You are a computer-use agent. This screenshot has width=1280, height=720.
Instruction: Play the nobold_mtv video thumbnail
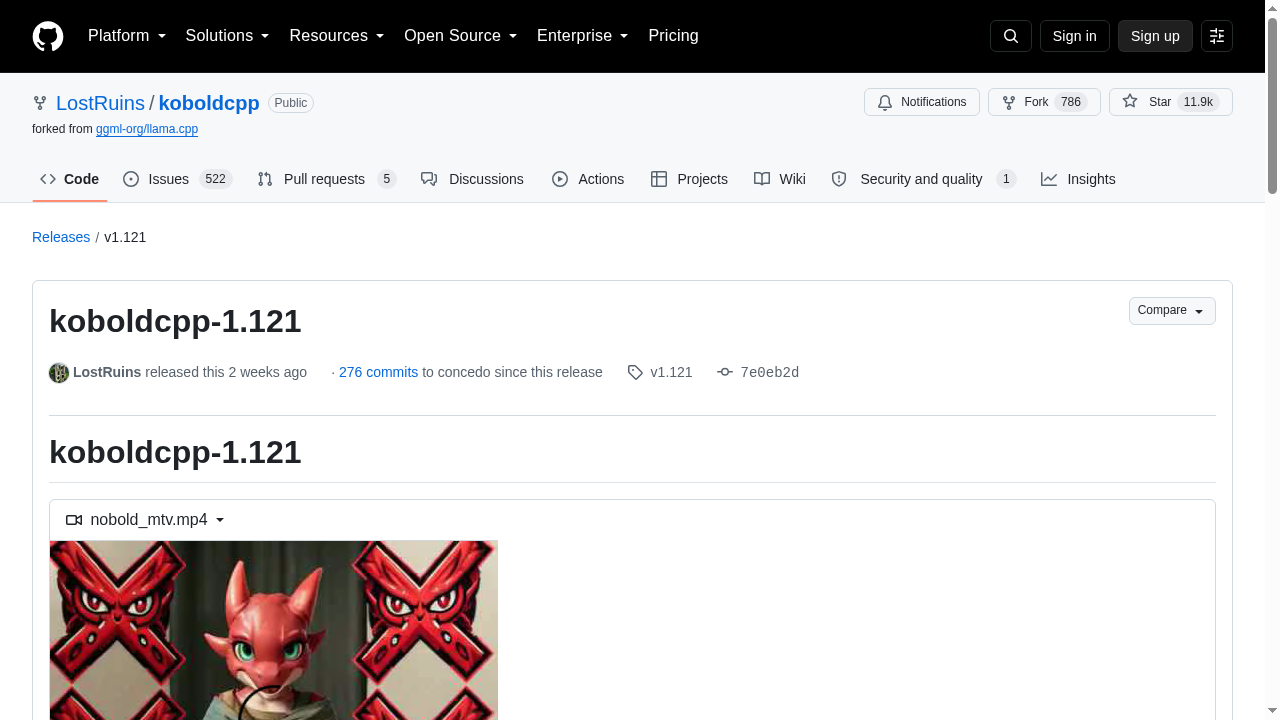click(x=273, y=630)
